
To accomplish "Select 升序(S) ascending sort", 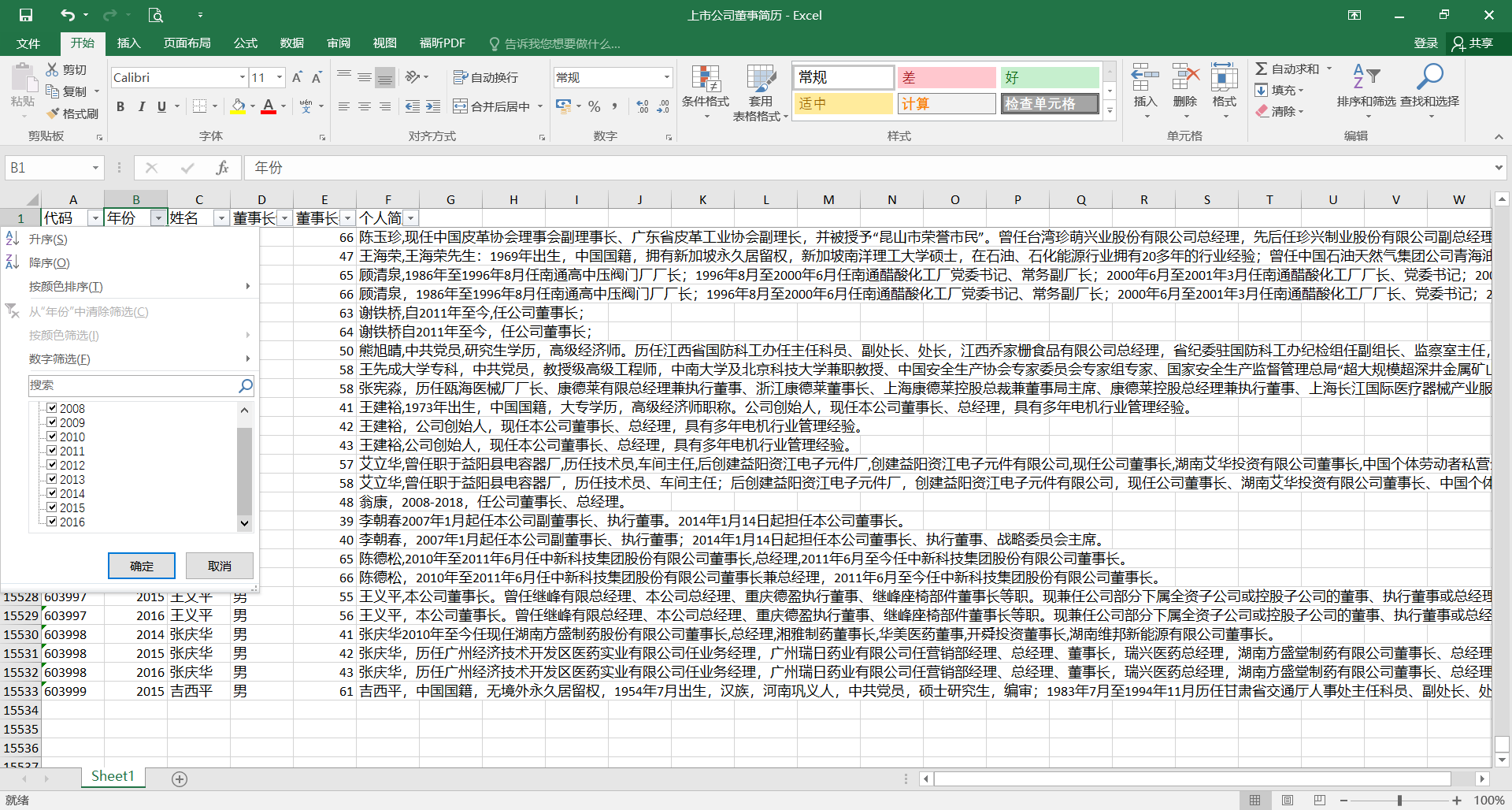I will click(130, 239).
